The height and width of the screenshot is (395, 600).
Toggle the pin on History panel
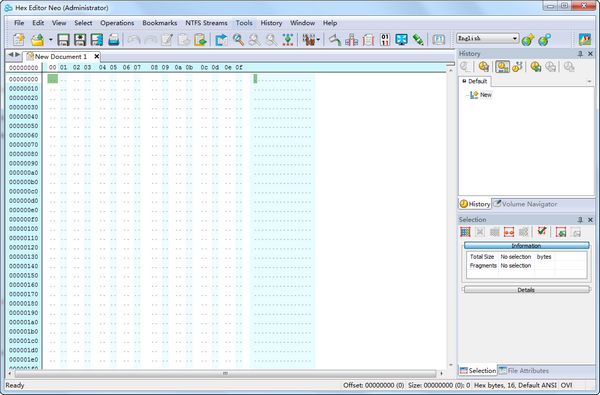580,54
